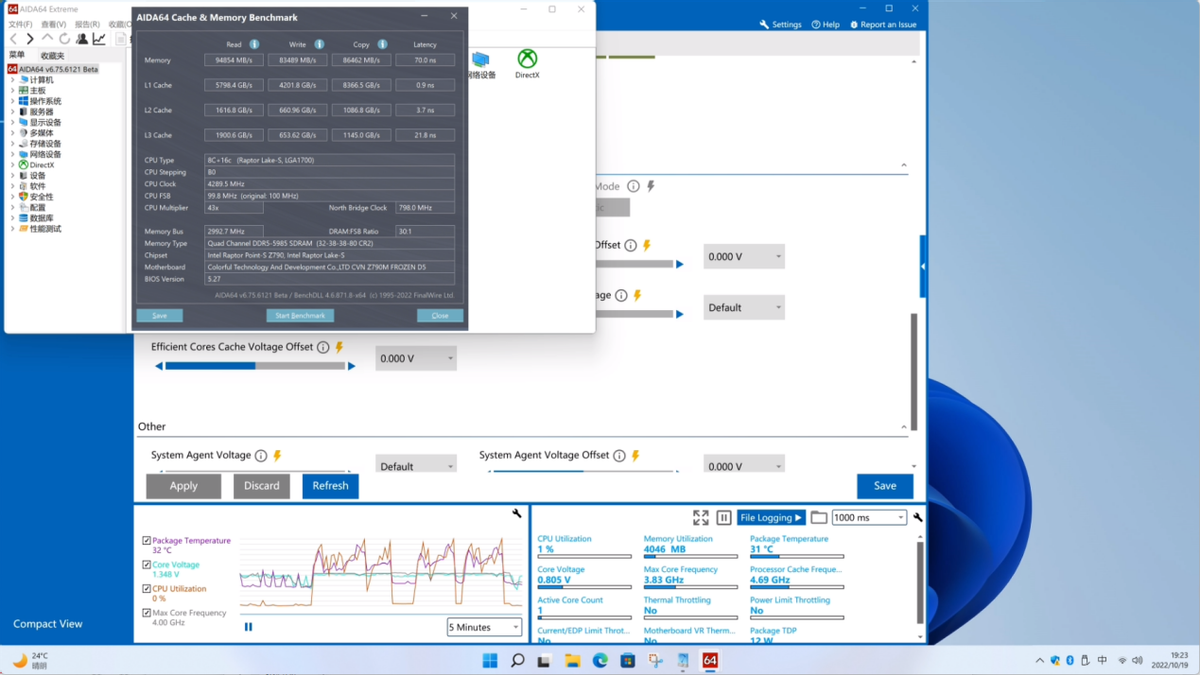Open the log folder icon

click(819, 518)
